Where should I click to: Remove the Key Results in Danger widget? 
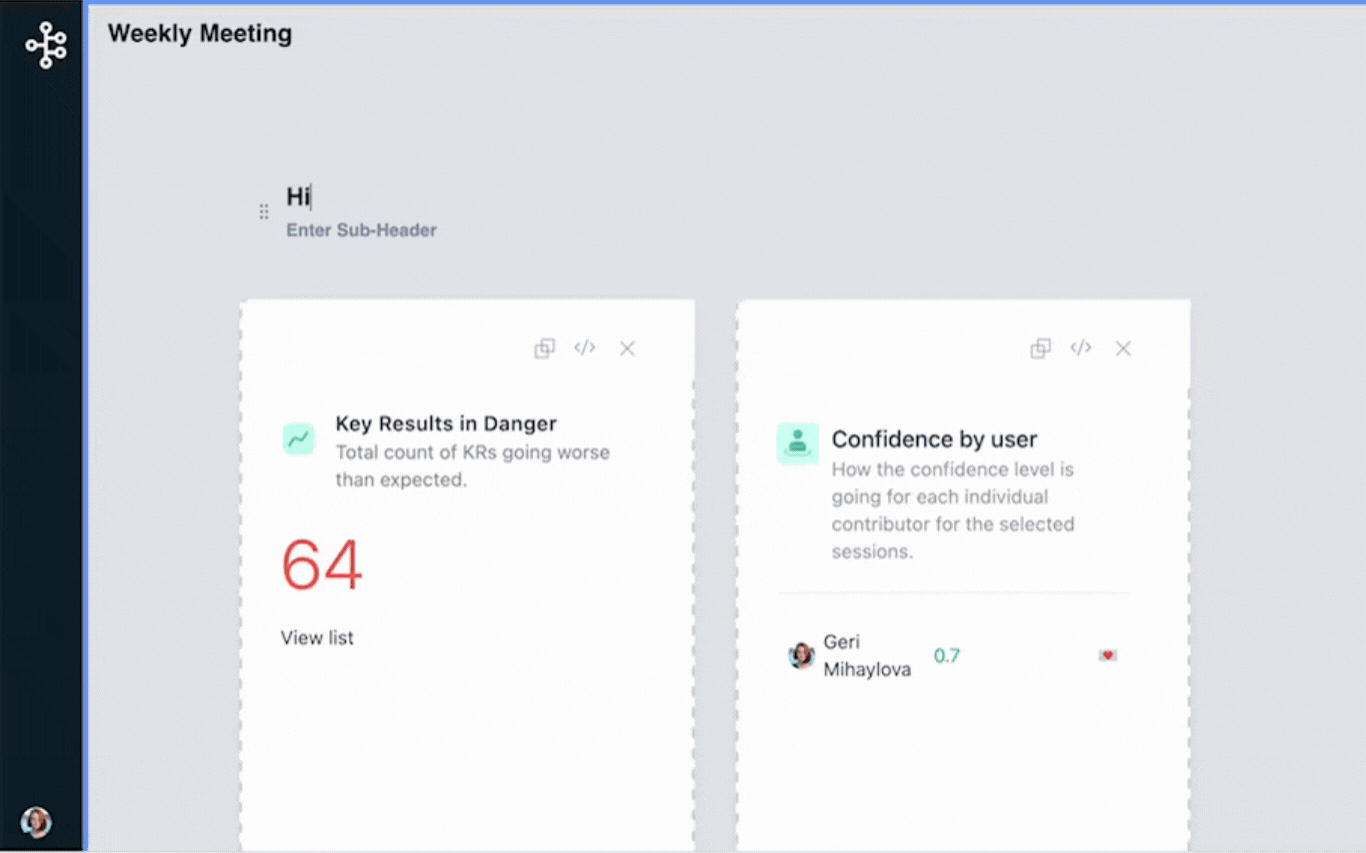pyautogui.click(x=627, y=348)
